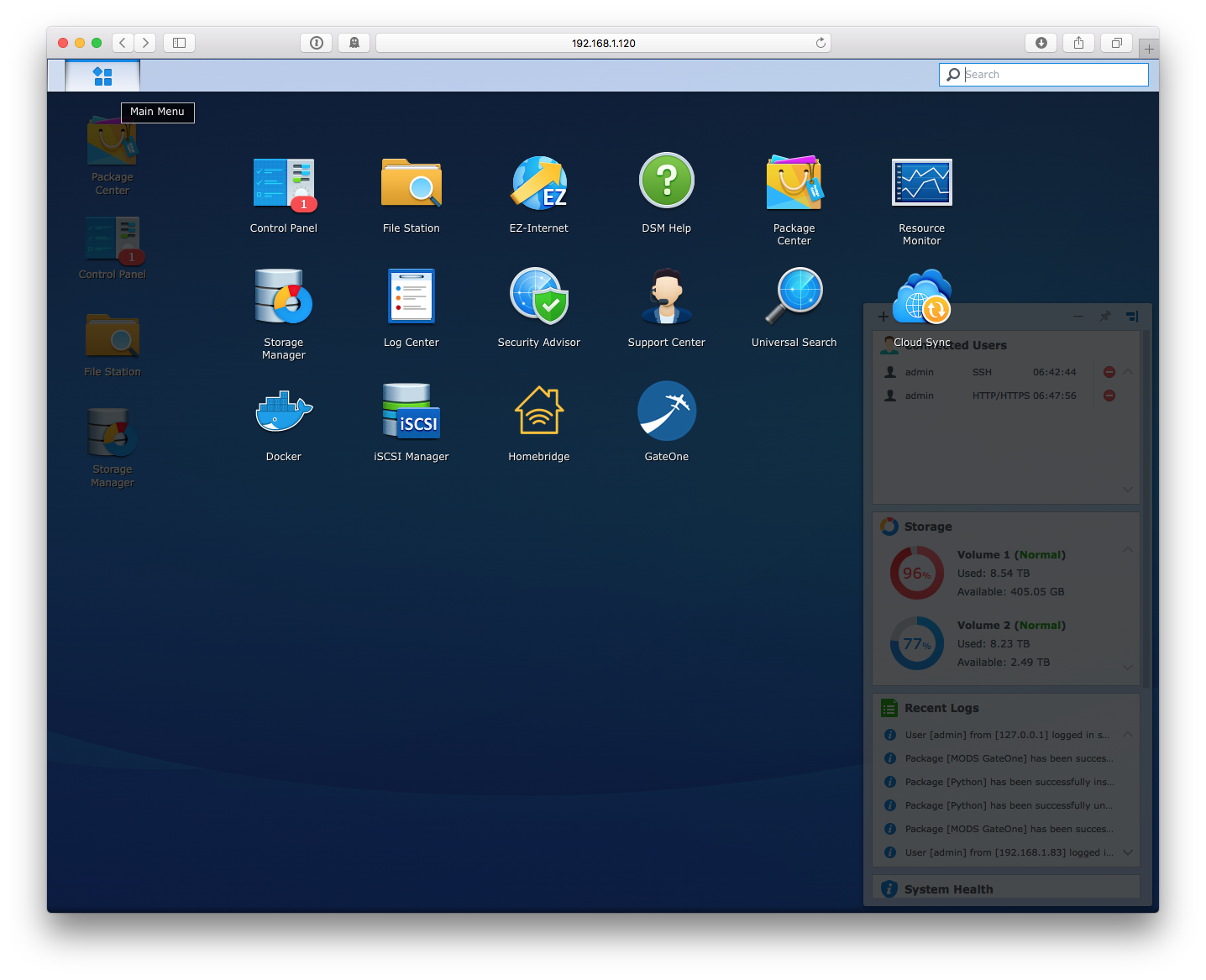Click the dimmed Control Panel desktop shortcut
Image resolution: width=1206 pixels, height=980 pixels.
[x=113, y=249]
